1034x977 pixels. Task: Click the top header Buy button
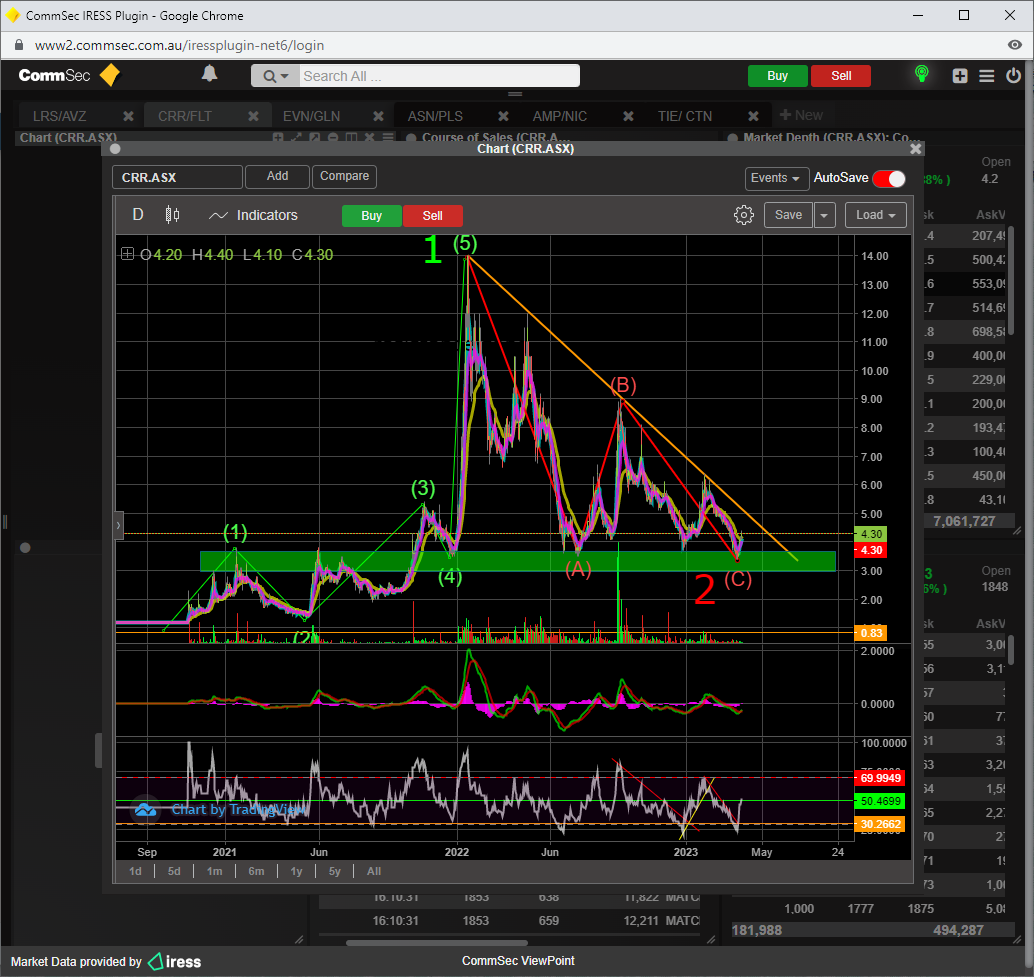click(777, 76)
